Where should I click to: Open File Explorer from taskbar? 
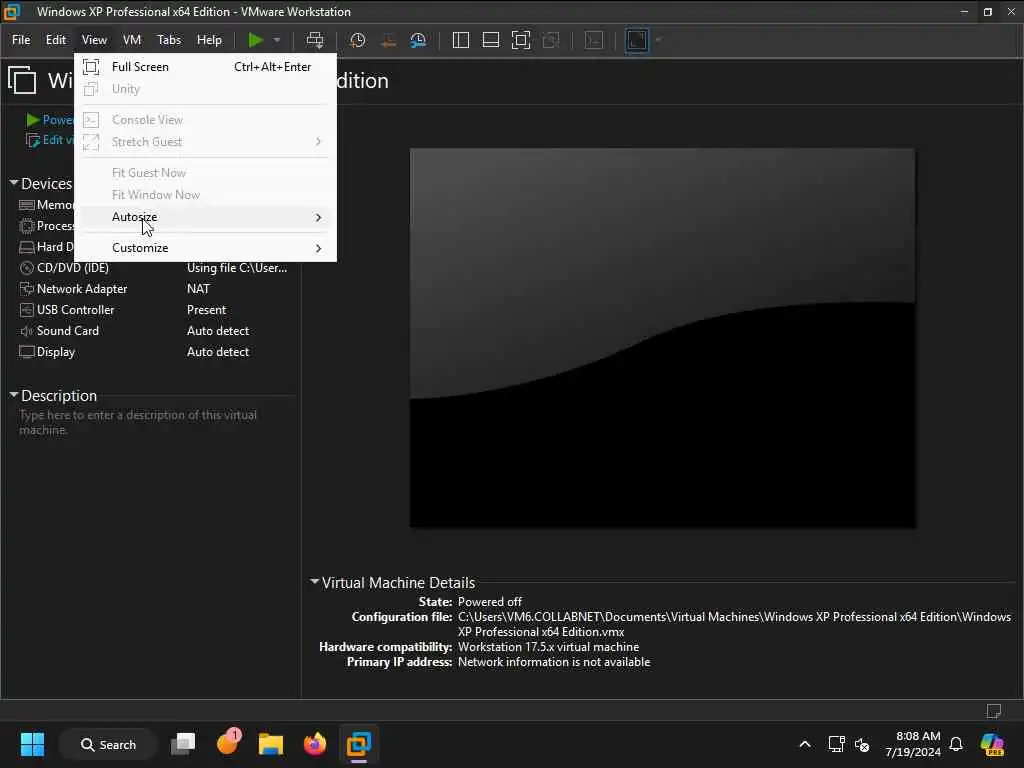click(x=270, y=744)
